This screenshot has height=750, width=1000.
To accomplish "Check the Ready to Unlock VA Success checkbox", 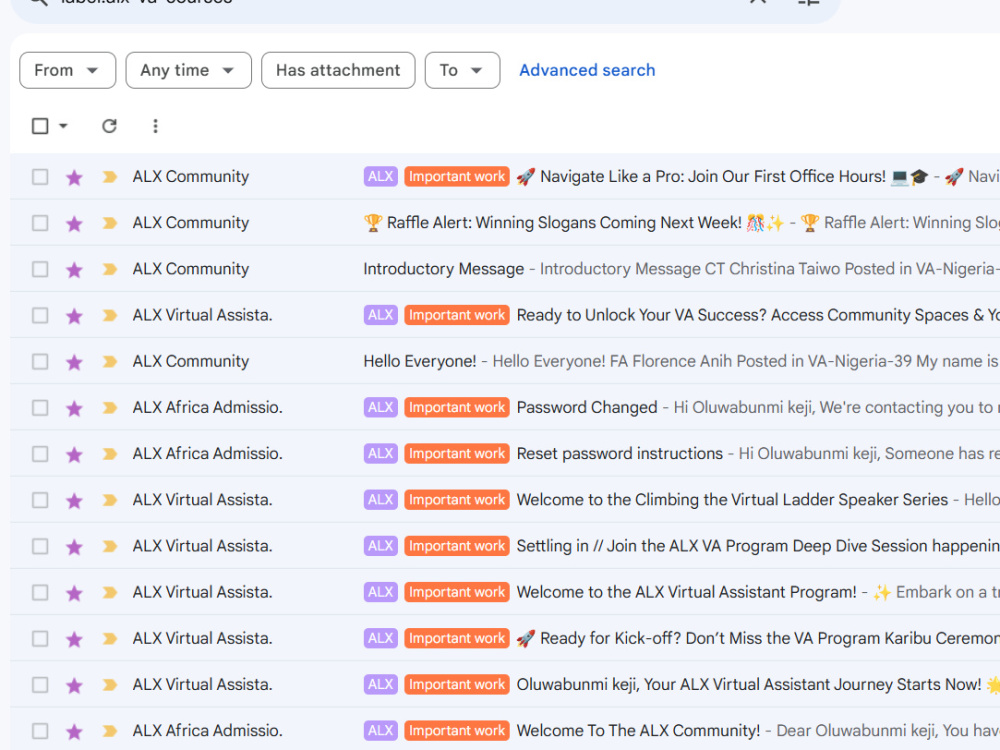I will click(x=40, y=315).
